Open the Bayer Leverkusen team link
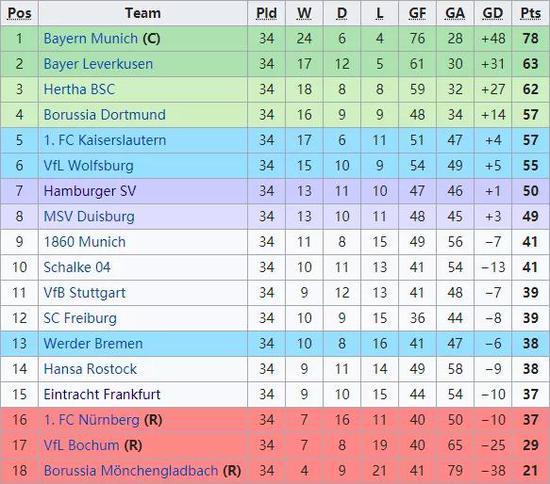 98,64
